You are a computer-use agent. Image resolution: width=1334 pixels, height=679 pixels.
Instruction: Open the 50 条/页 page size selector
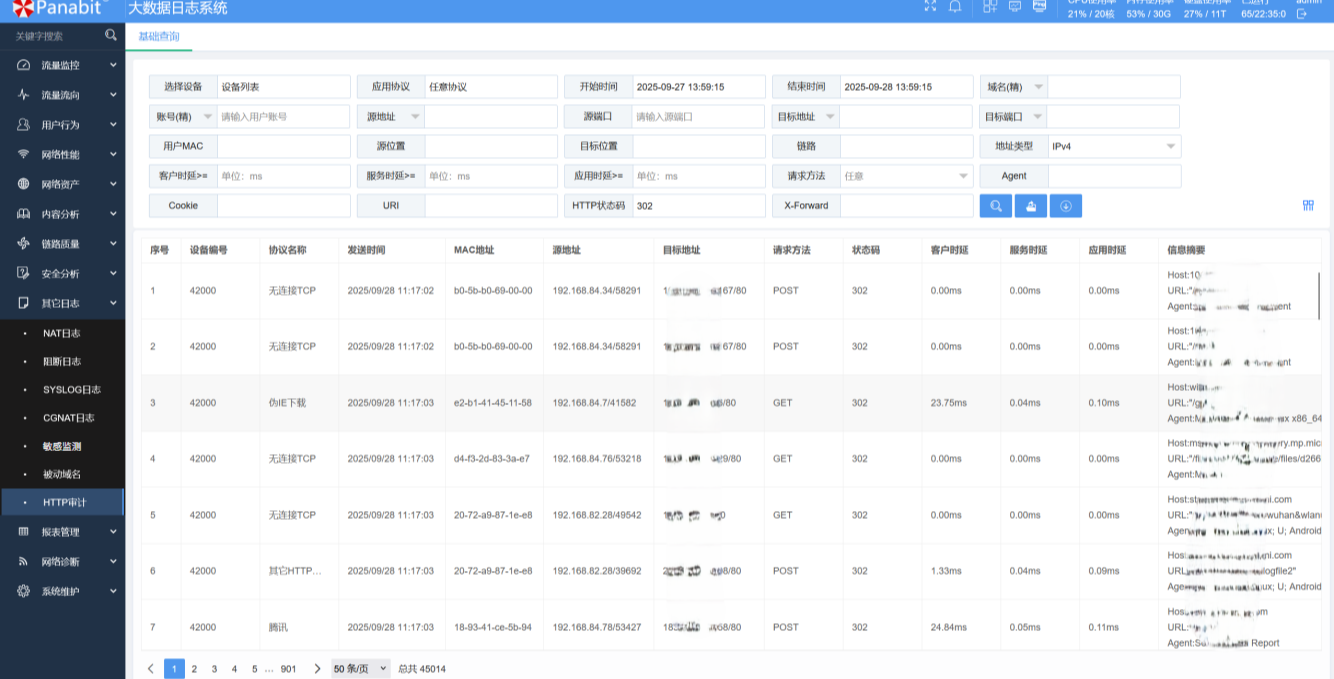click(x=361, y=669)
